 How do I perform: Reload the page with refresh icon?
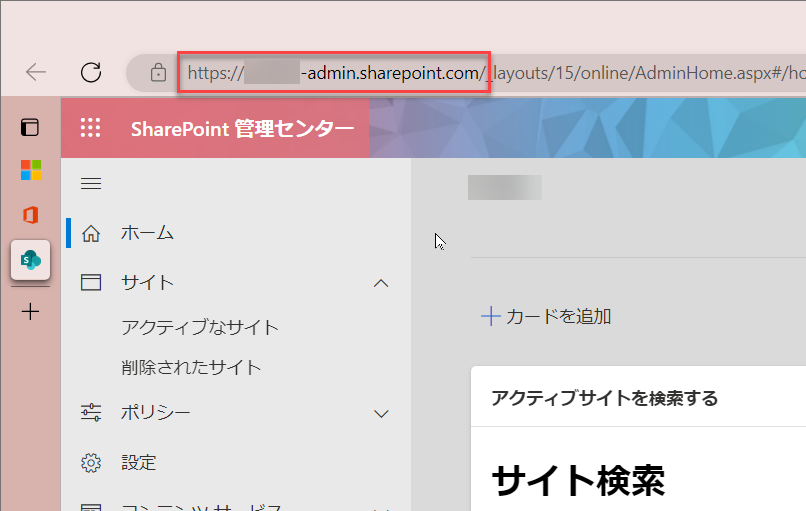pos(91,72)
